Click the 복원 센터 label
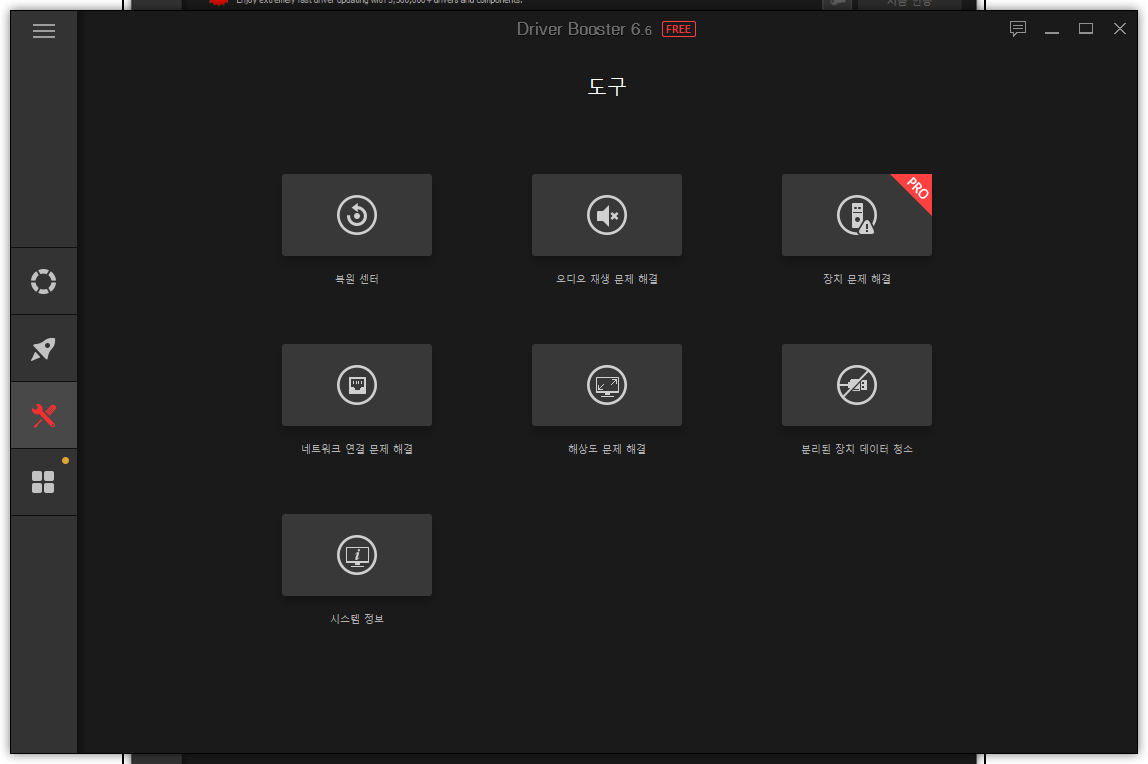The width and height of the screenshot is (1148, 764). (x=357, y=279)
